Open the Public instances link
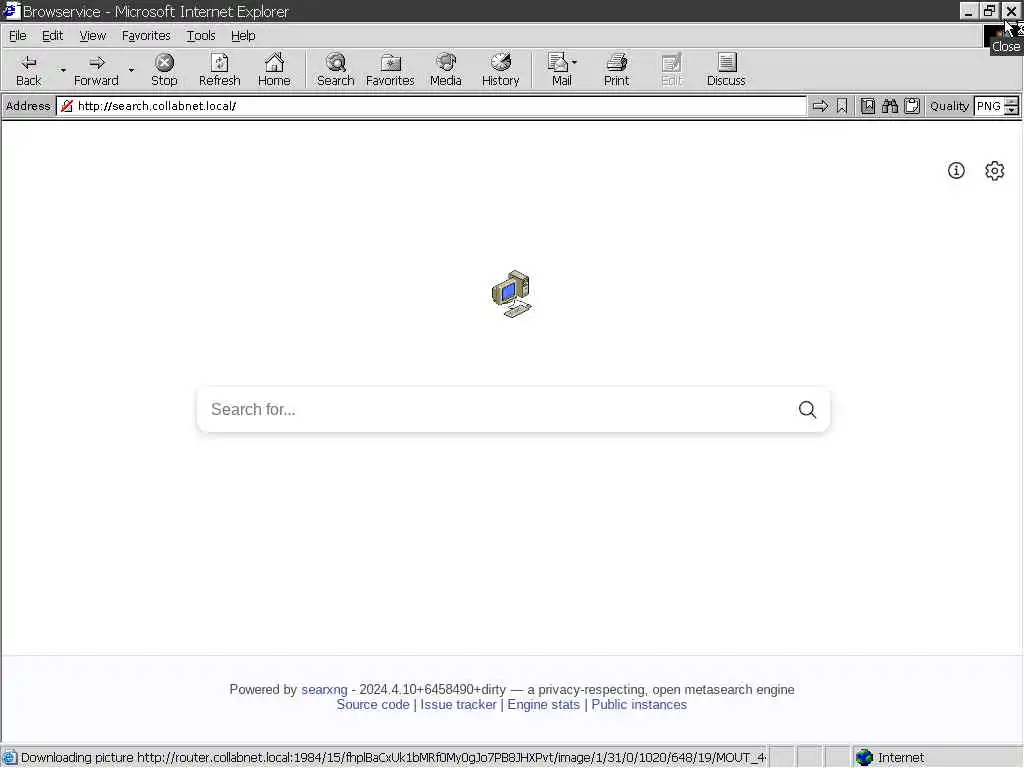 tap(639, 705)
